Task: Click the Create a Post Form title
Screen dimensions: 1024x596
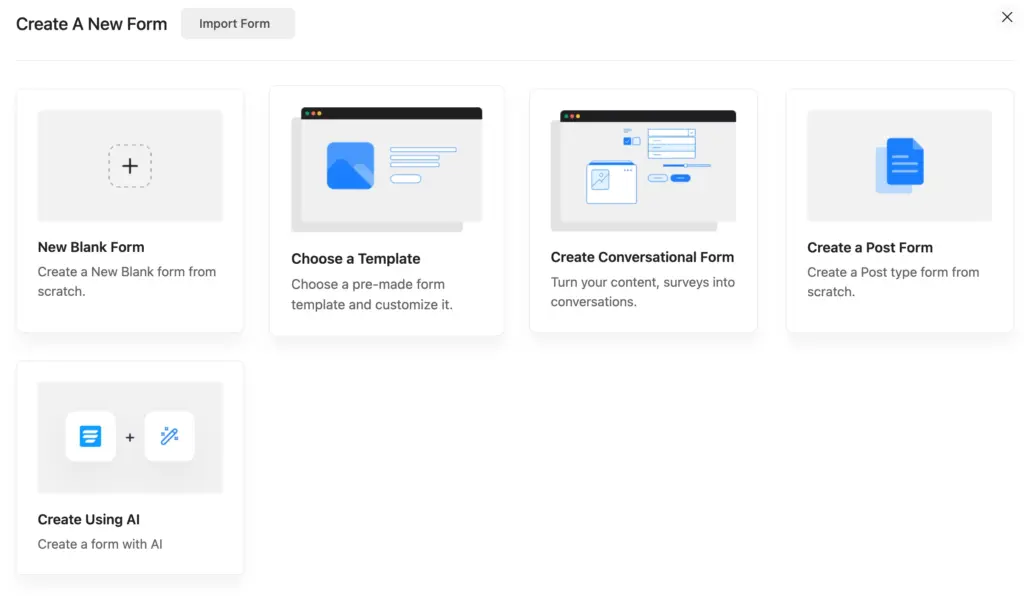Action: pyautogui.click(x=870, y=247)
